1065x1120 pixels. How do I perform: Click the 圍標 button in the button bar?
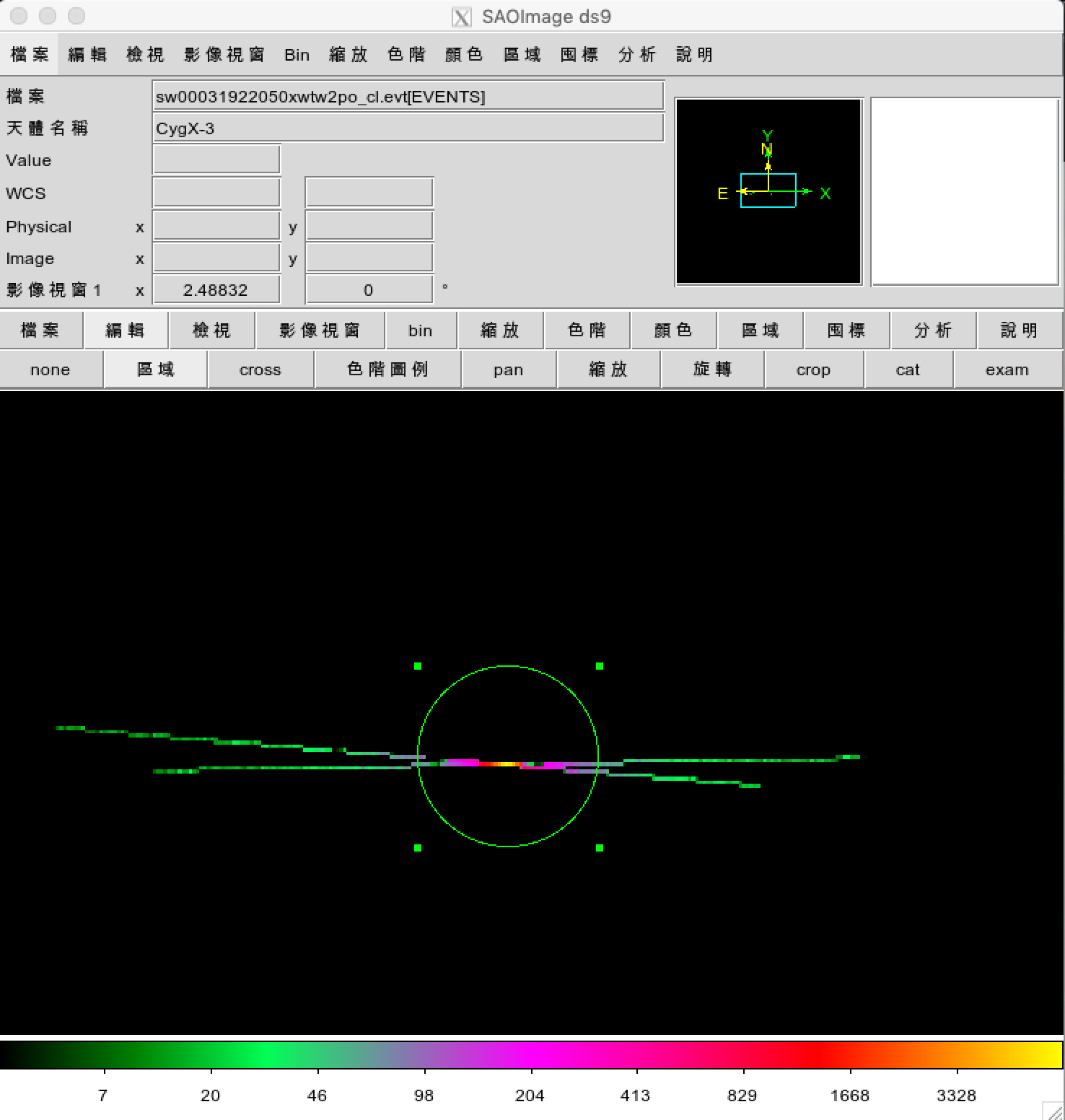847,331
